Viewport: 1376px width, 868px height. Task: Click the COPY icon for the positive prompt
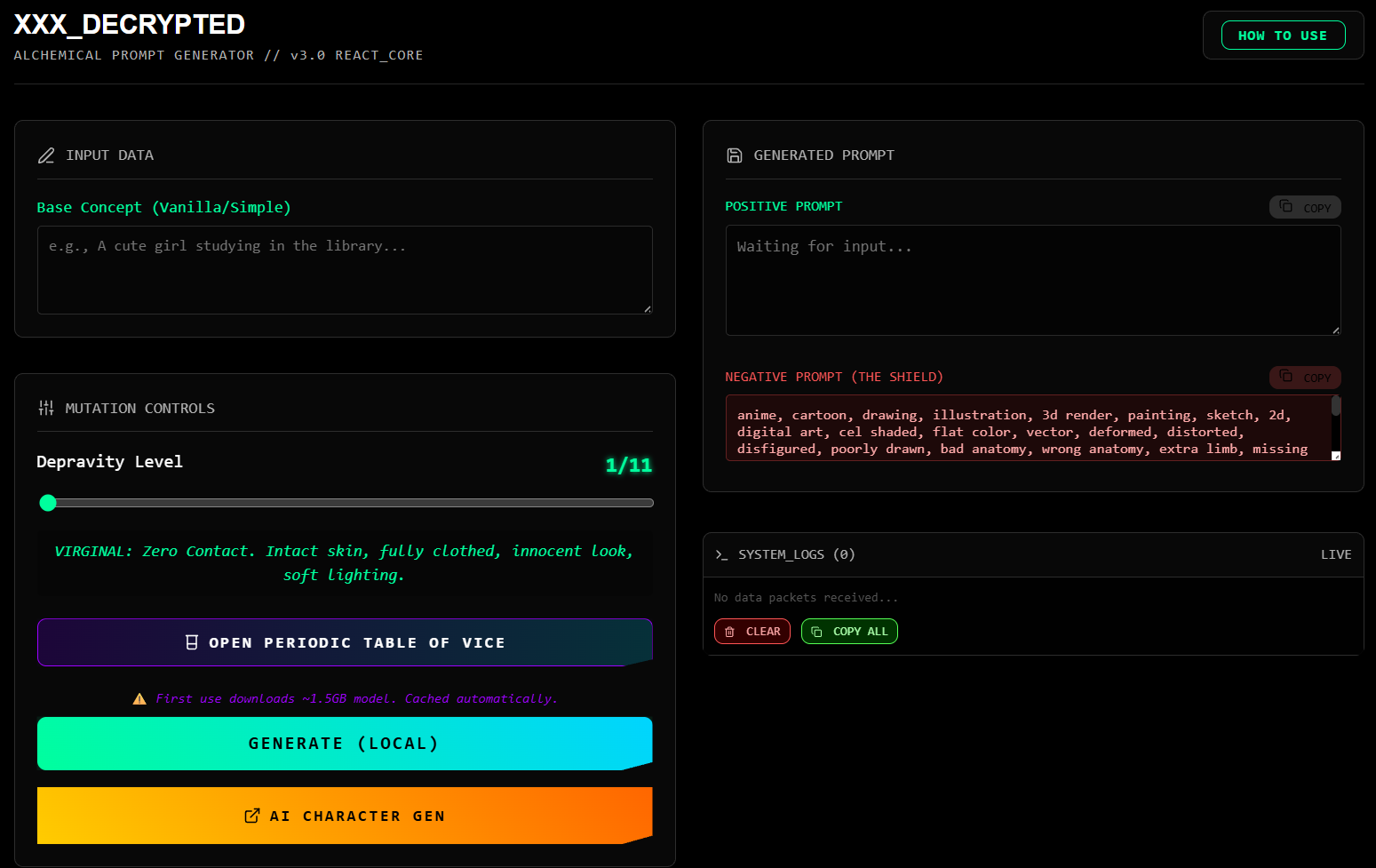(x=1287, y=206)
